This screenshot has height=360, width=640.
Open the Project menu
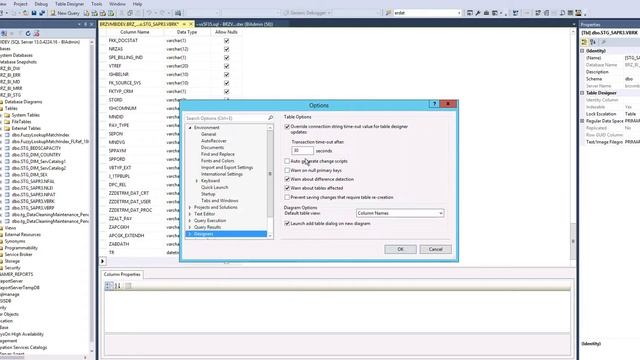pyautogui.click(x=20, y=4)
